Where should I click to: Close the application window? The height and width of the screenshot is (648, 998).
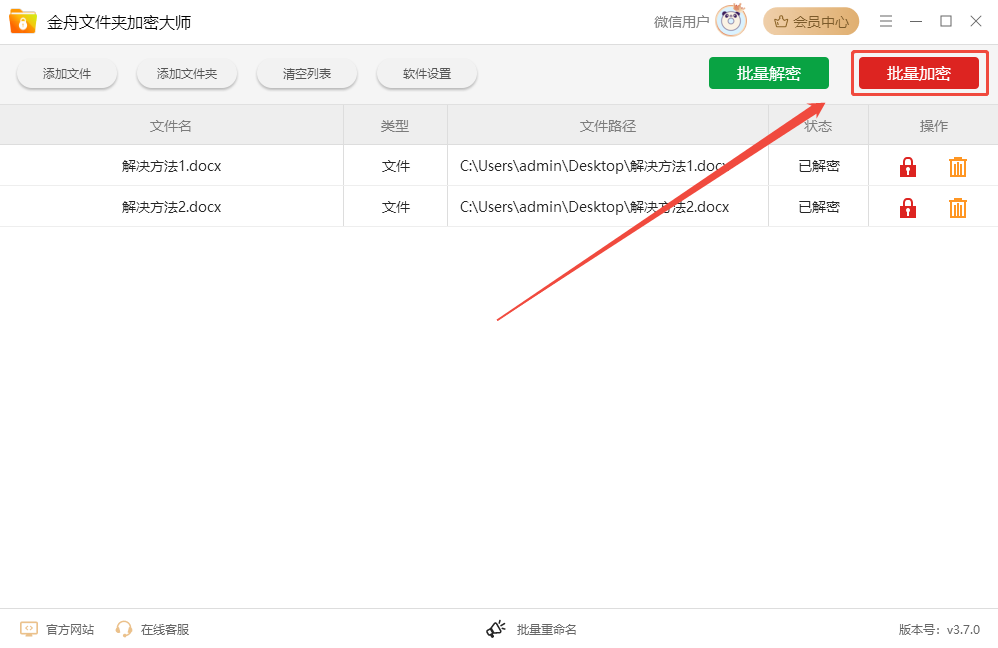pos(976,22)
